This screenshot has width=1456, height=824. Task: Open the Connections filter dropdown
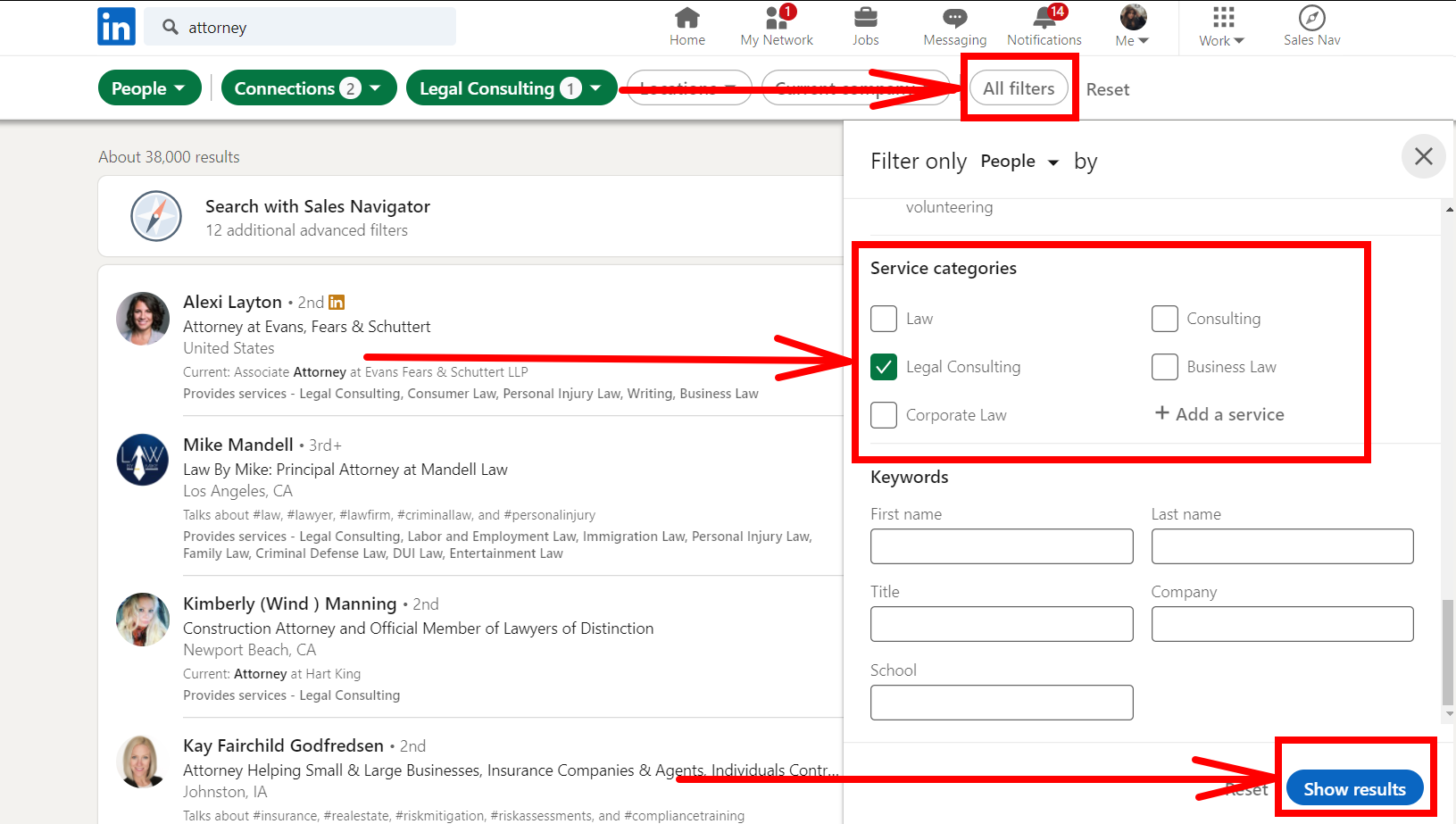click(x=308, y=88)
